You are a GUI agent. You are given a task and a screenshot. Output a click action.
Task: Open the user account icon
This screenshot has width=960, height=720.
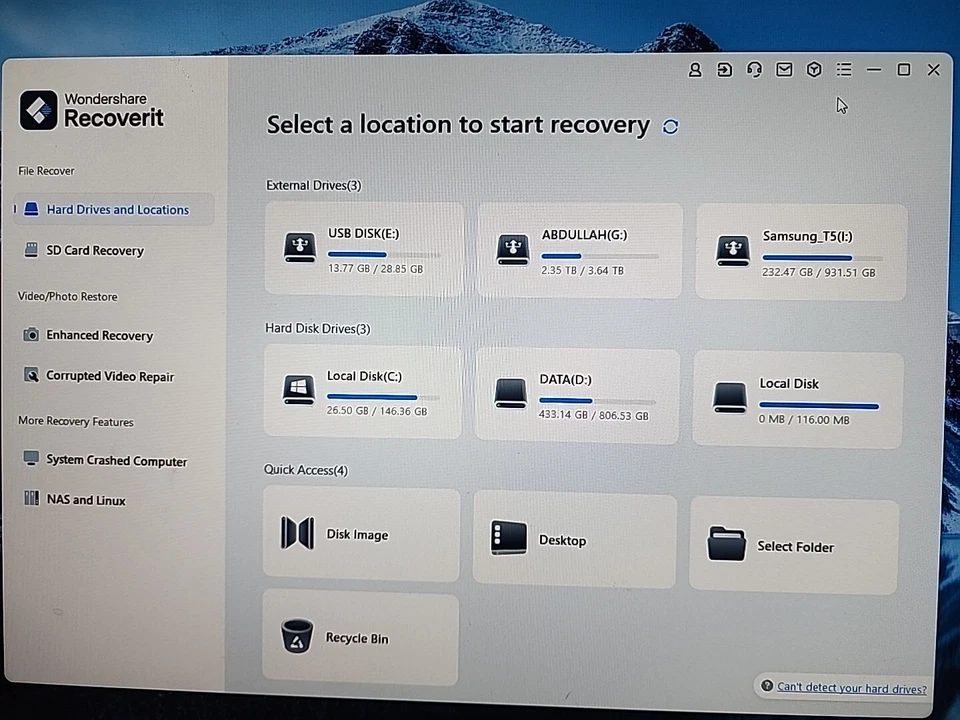pyautogui.click(x=695, y=69)
